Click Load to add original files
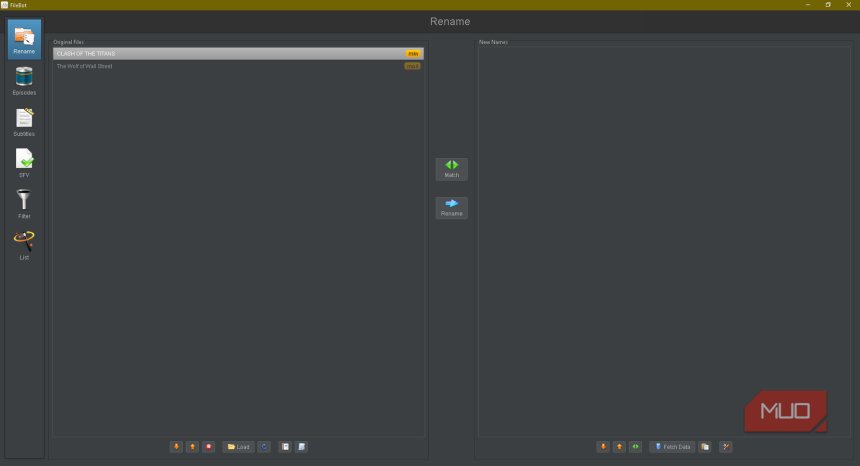Screen dimensions: 860x466 [238, 447]
